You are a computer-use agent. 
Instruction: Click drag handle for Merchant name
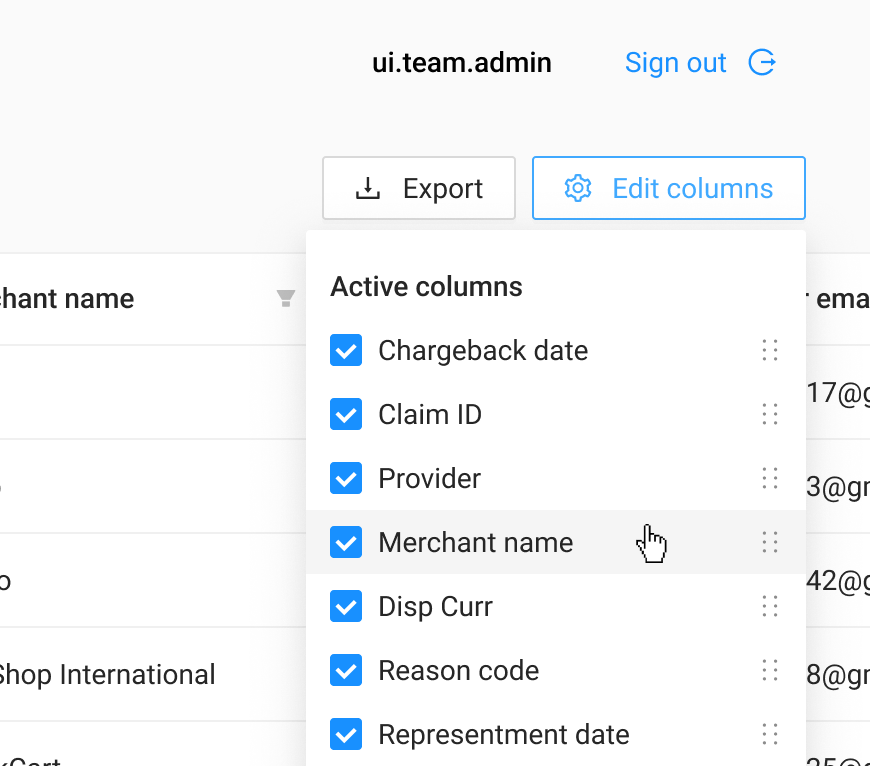coord(770,542)
